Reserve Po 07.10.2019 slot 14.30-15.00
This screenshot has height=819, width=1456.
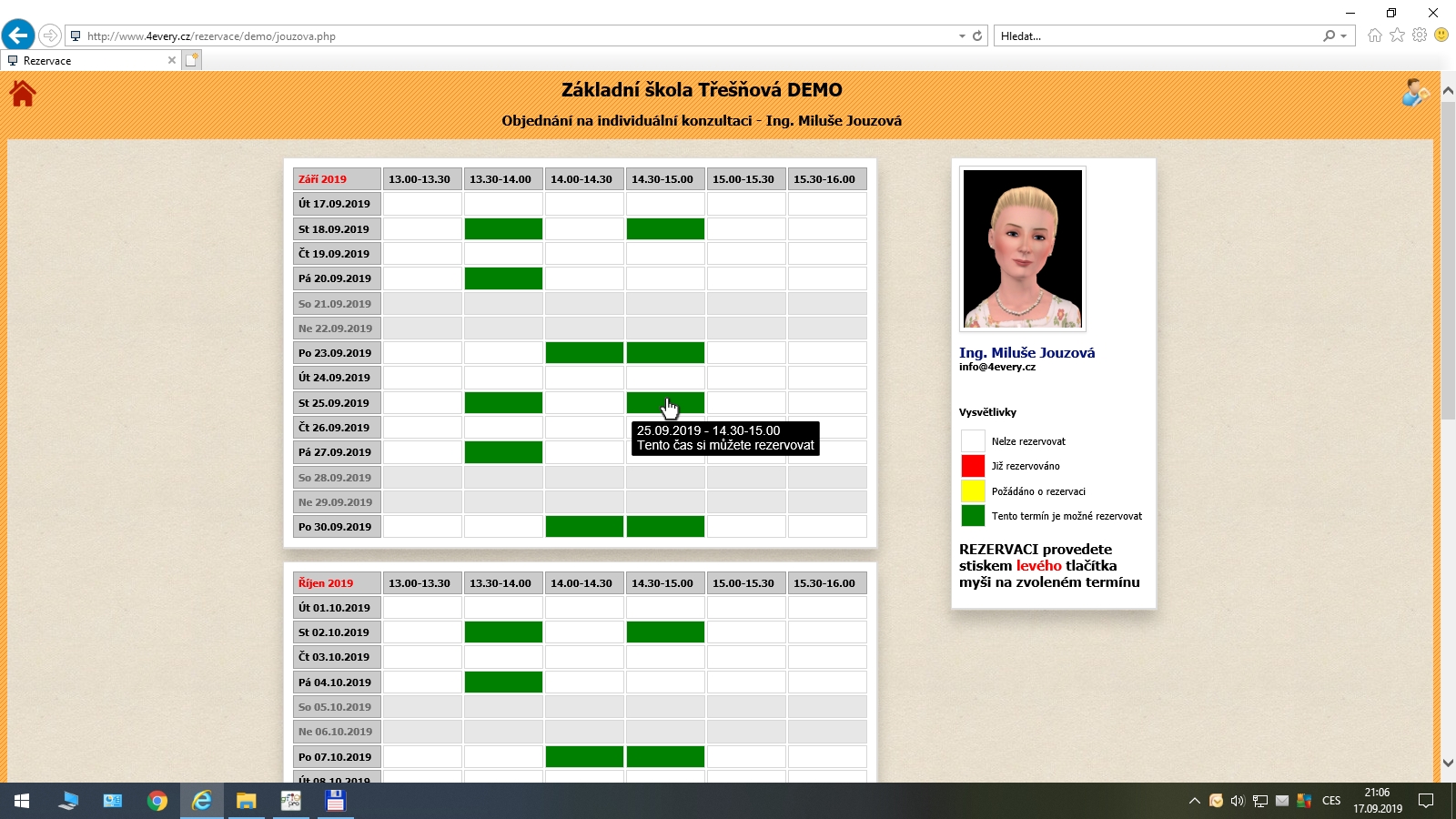coord(665,756)
